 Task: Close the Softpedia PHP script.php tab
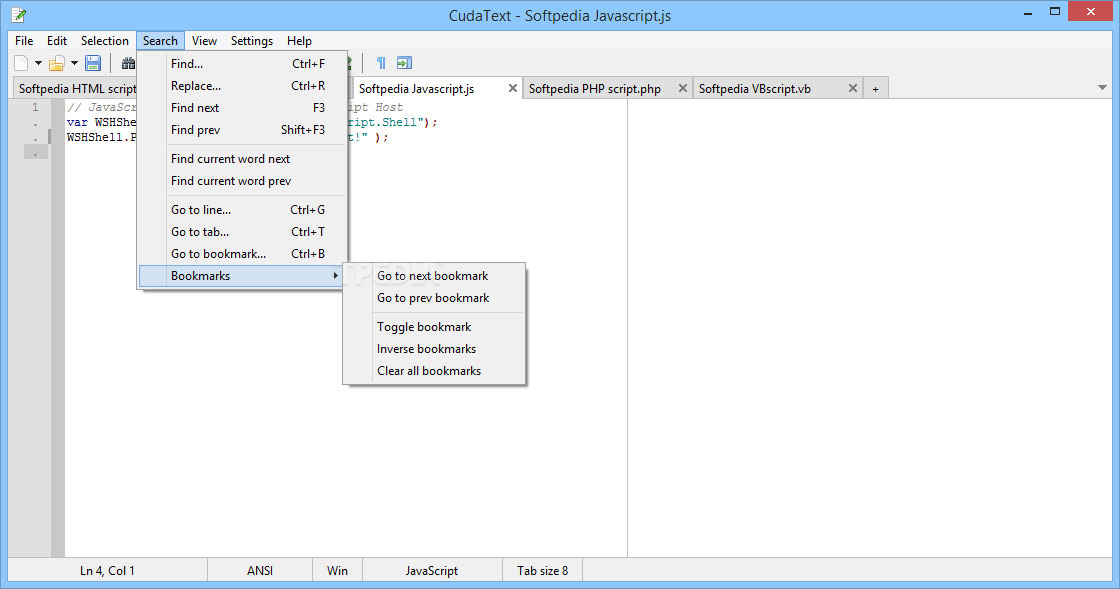[683, 88]
